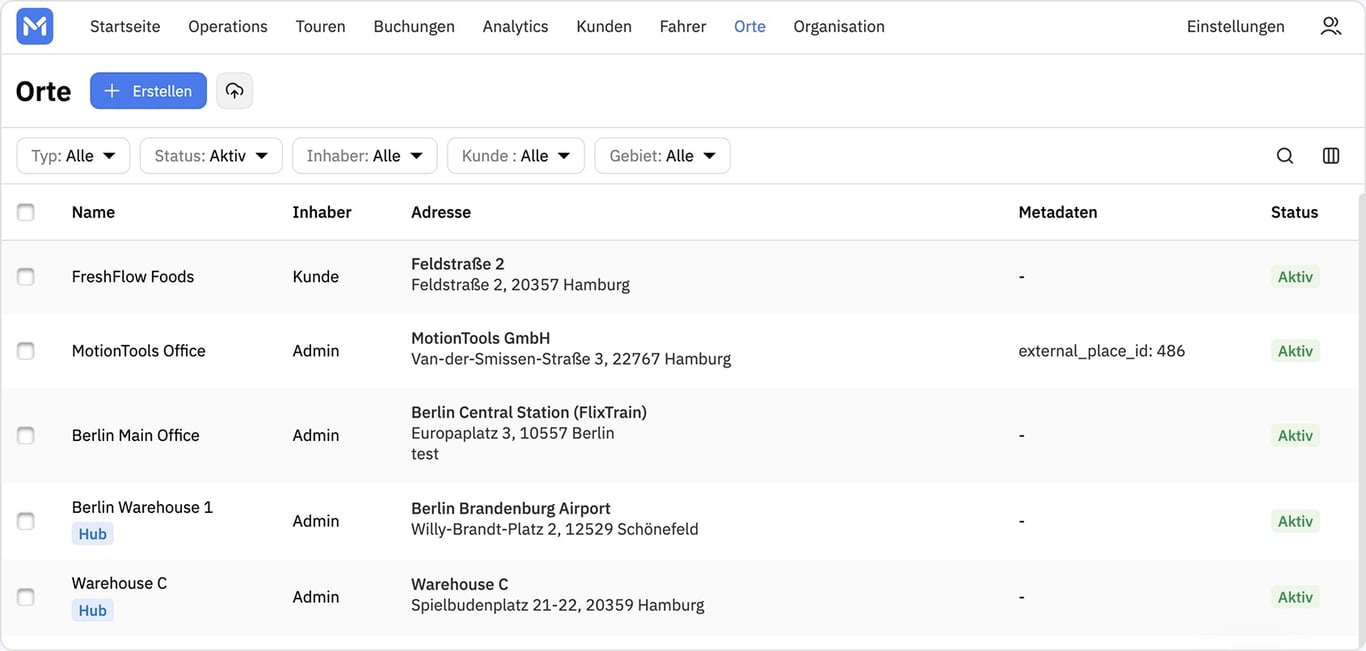Open the Organisation menu item

click(839, 27)
